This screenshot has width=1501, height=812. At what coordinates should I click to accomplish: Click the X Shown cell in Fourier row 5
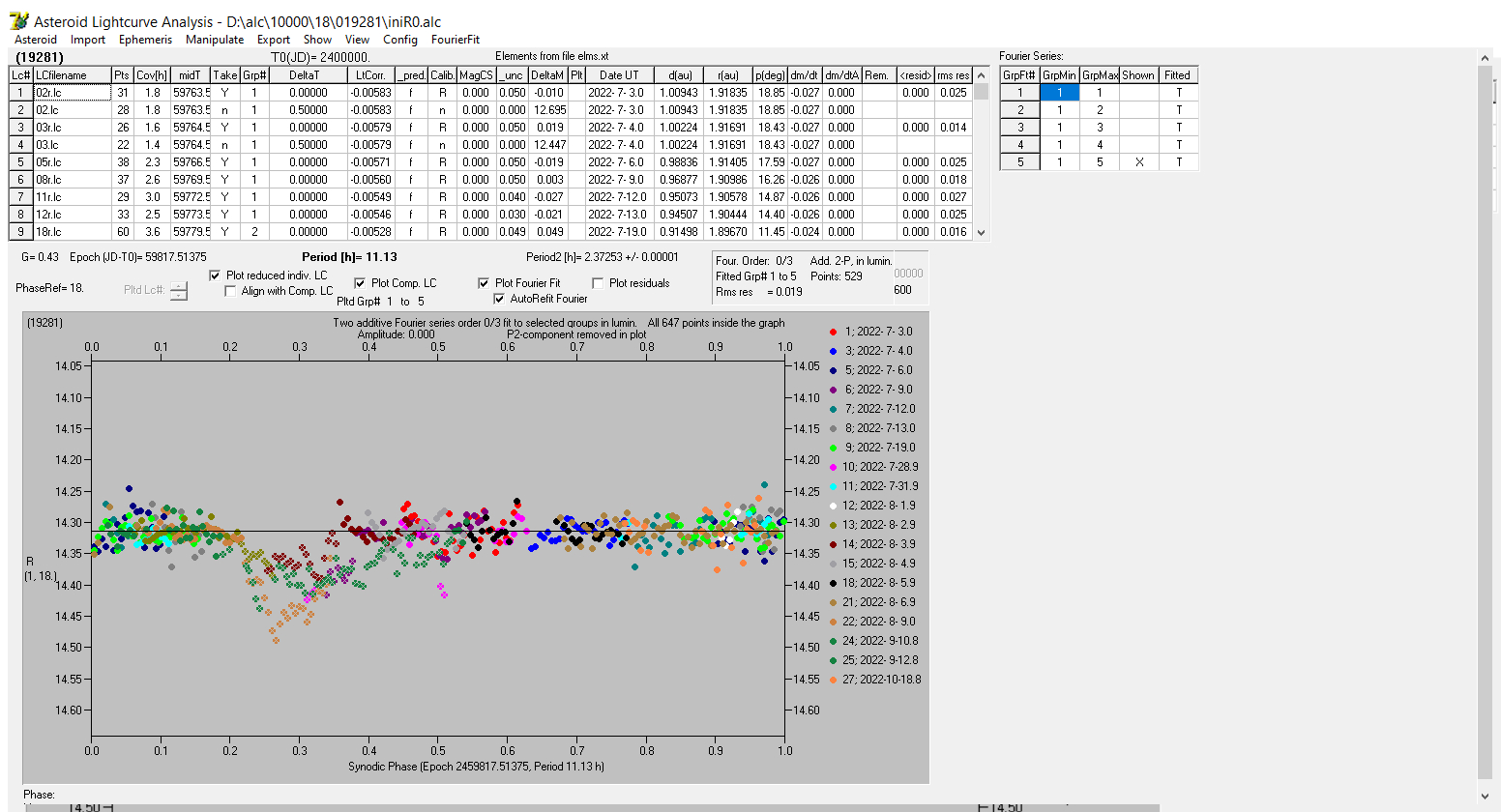[x=1138, y=162]
